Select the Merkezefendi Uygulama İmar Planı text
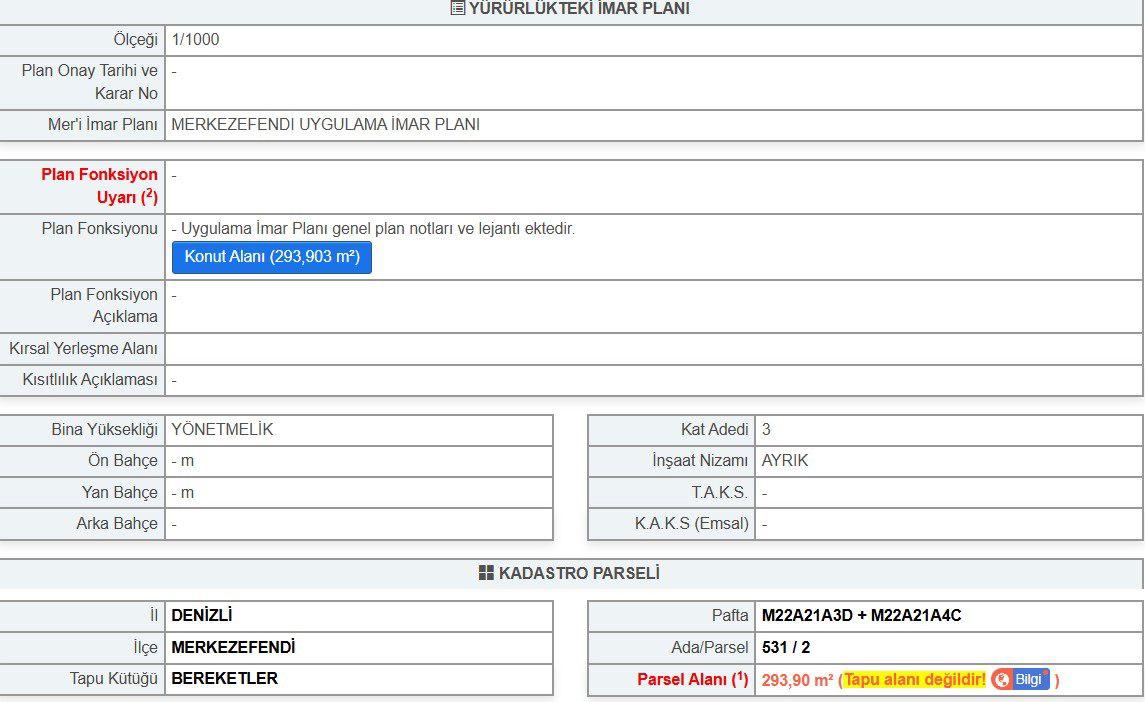 [325, 125]
